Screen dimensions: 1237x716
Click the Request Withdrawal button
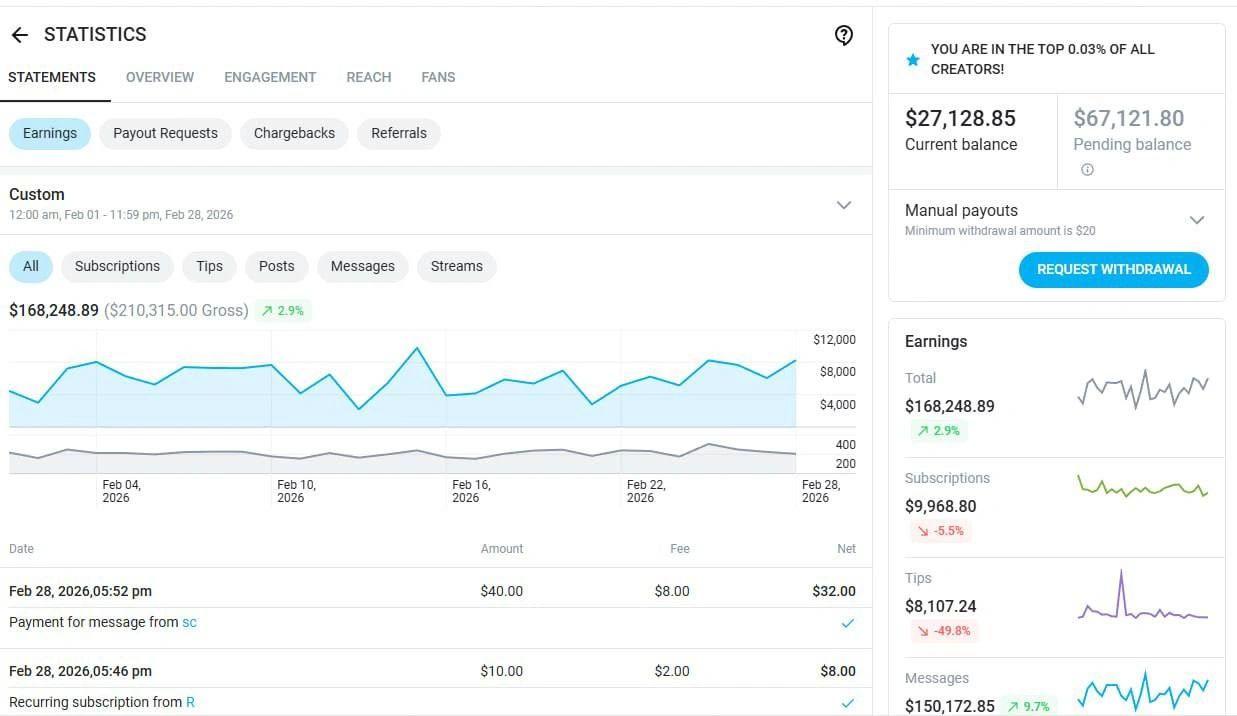click(1113, 269)
